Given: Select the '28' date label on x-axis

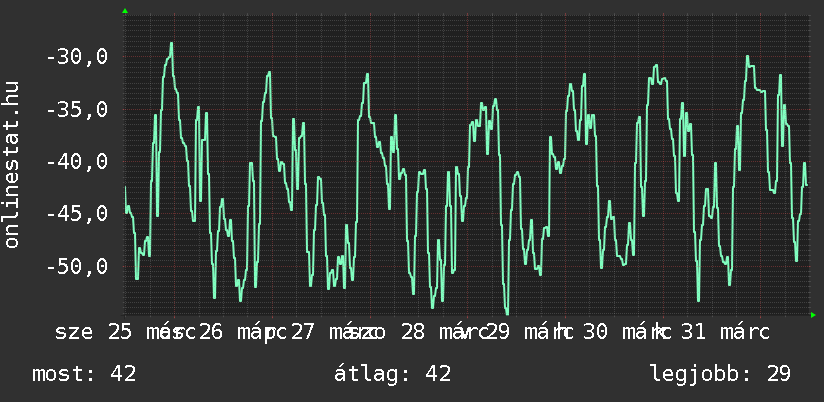Looking at the screenshot, I should (412, 331).
